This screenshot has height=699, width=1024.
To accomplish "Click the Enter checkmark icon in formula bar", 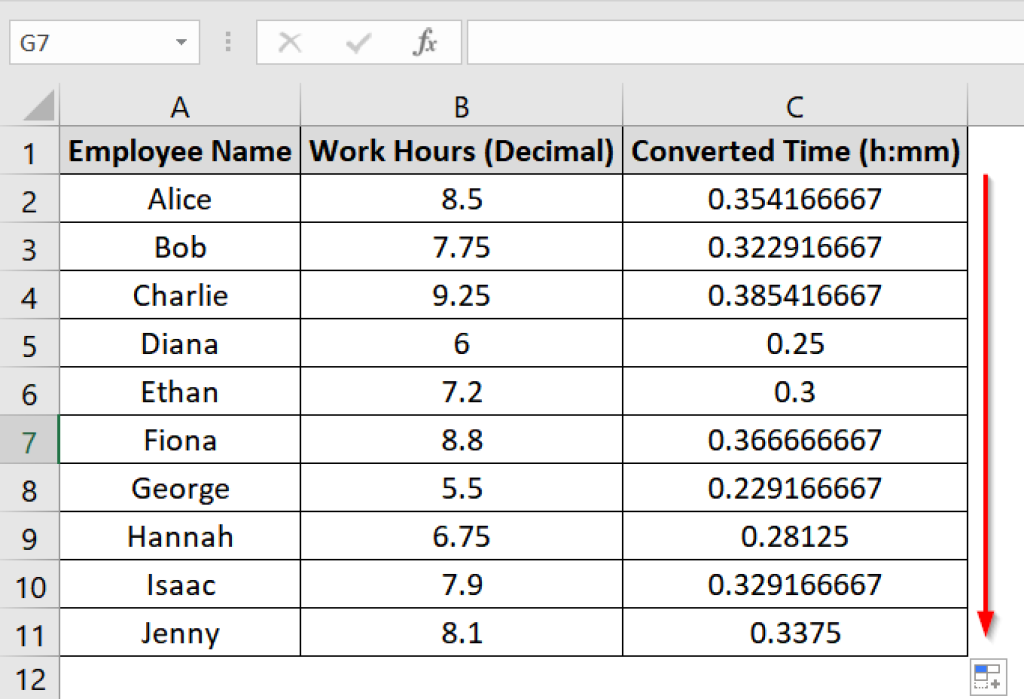I will tap(356, 42).
